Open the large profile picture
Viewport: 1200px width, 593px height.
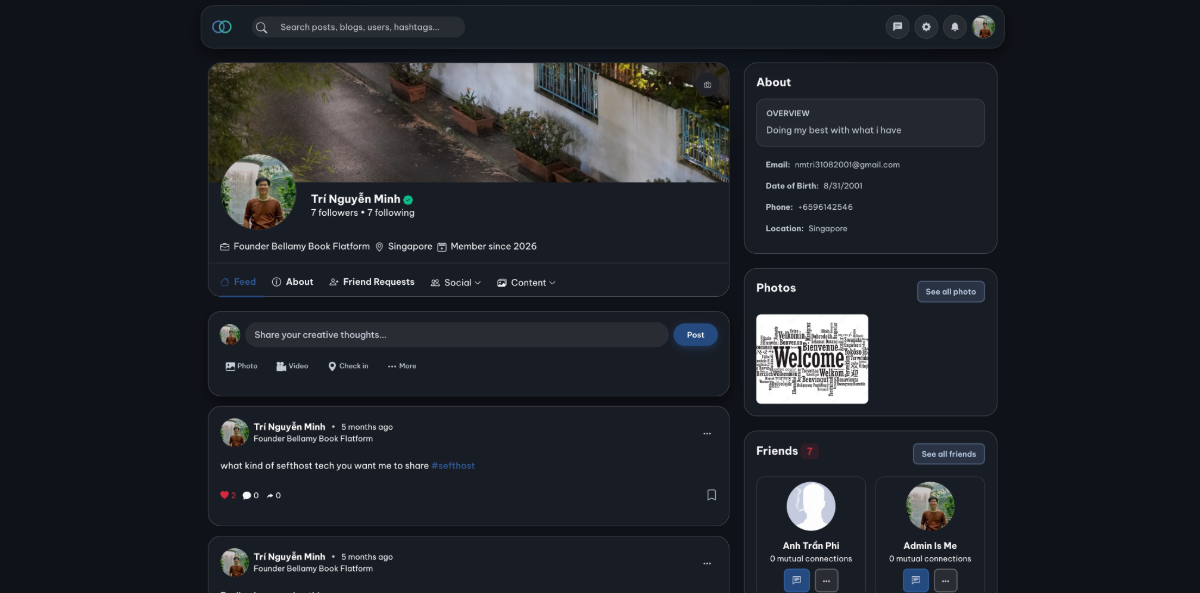[x=258, y=192]
